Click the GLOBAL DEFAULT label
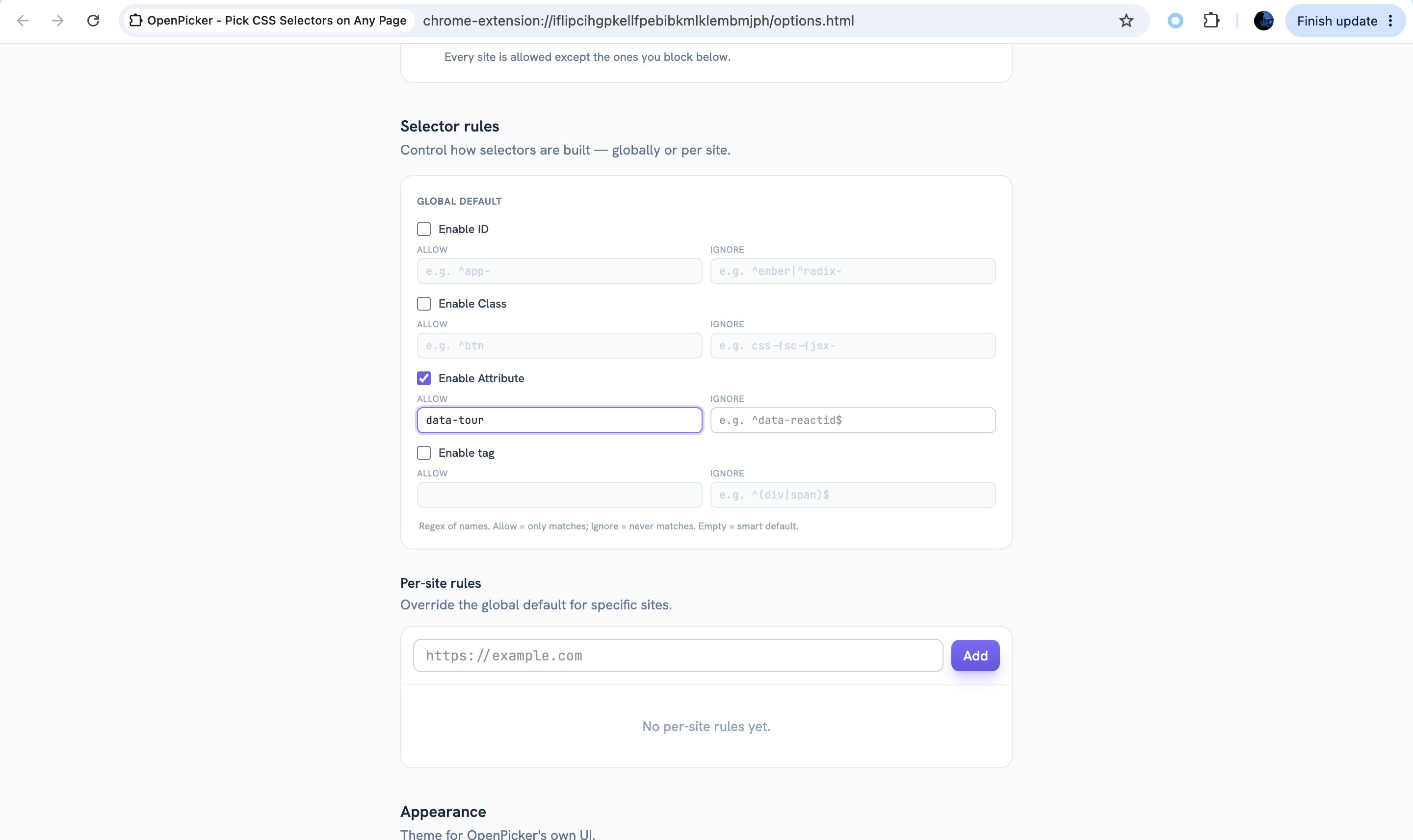 click(460, 202)
